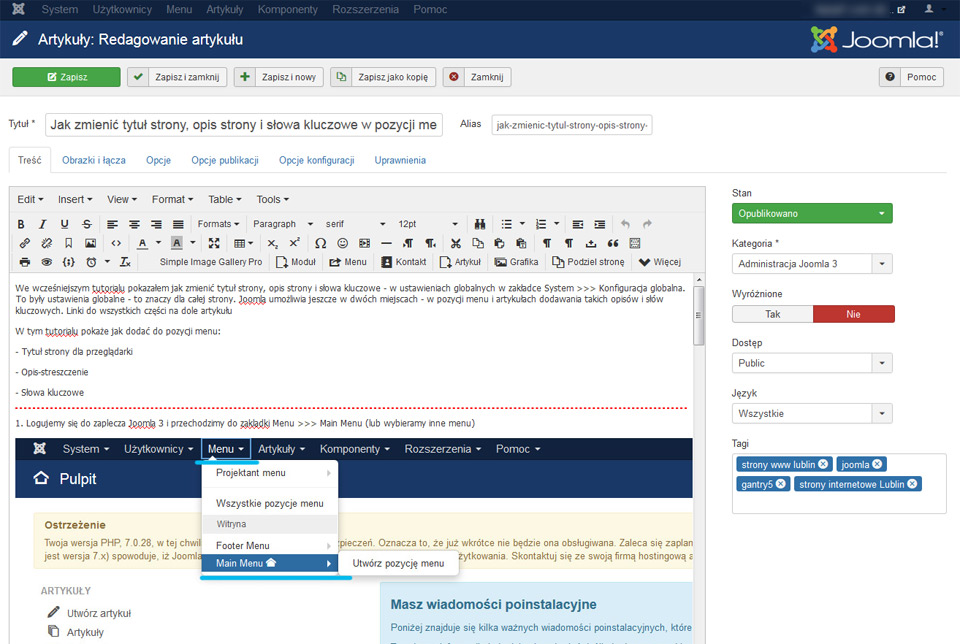Viewport: 960px width, 644px height.
Task: Click the Simple Image Gallery Pro button
Action: tap(211, 262)
